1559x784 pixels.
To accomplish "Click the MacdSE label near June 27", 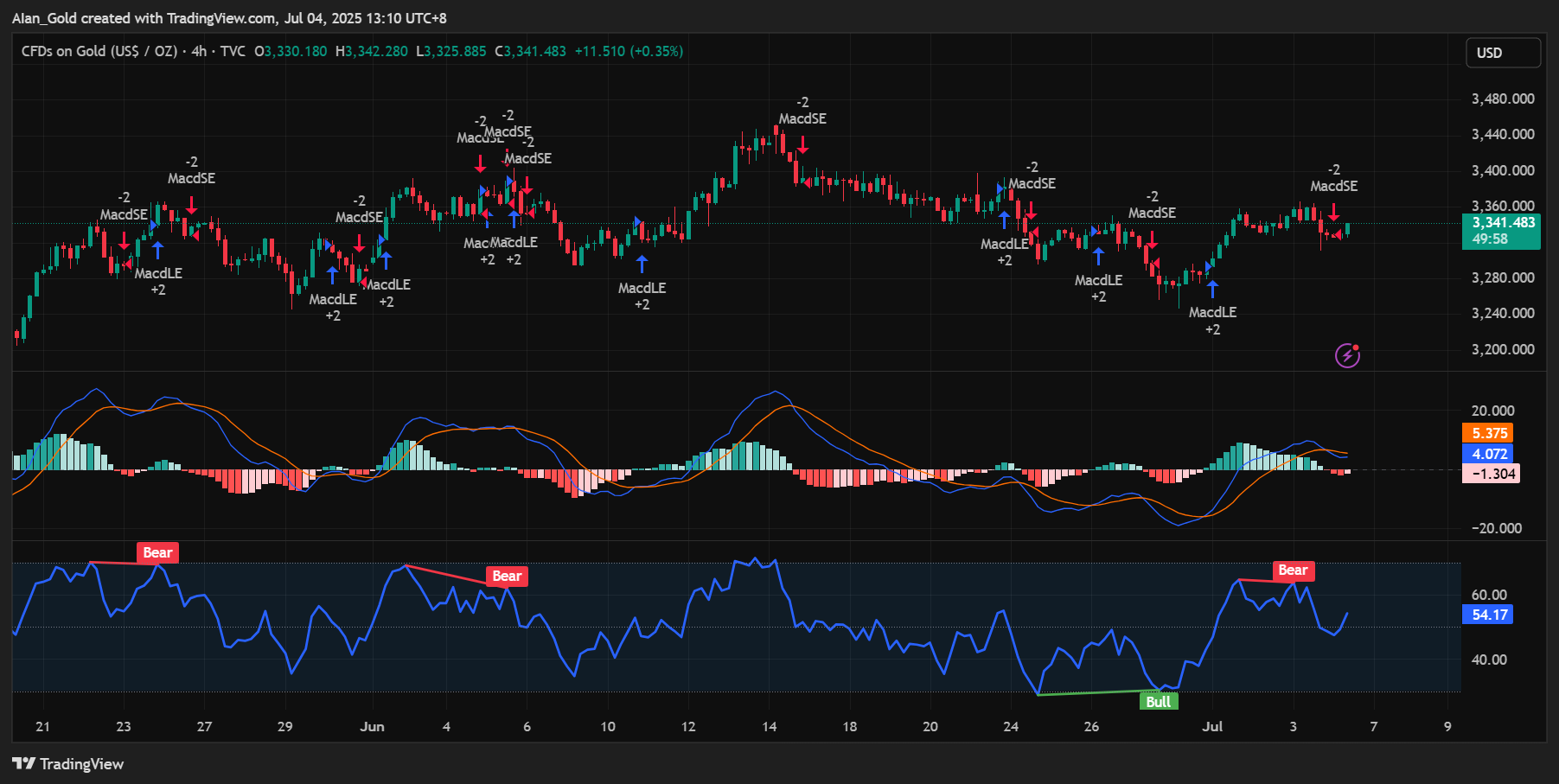I will pyautogui.click(x=1152, y=213).
